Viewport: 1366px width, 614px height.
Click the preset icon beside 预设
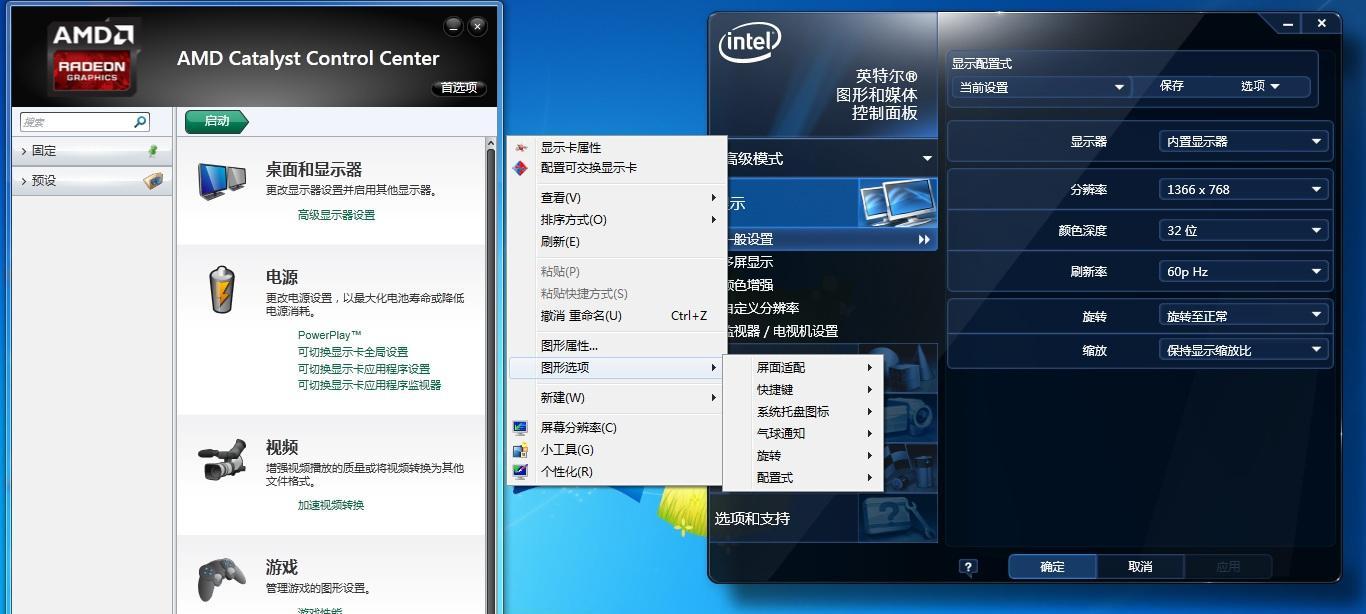(153, 181)
